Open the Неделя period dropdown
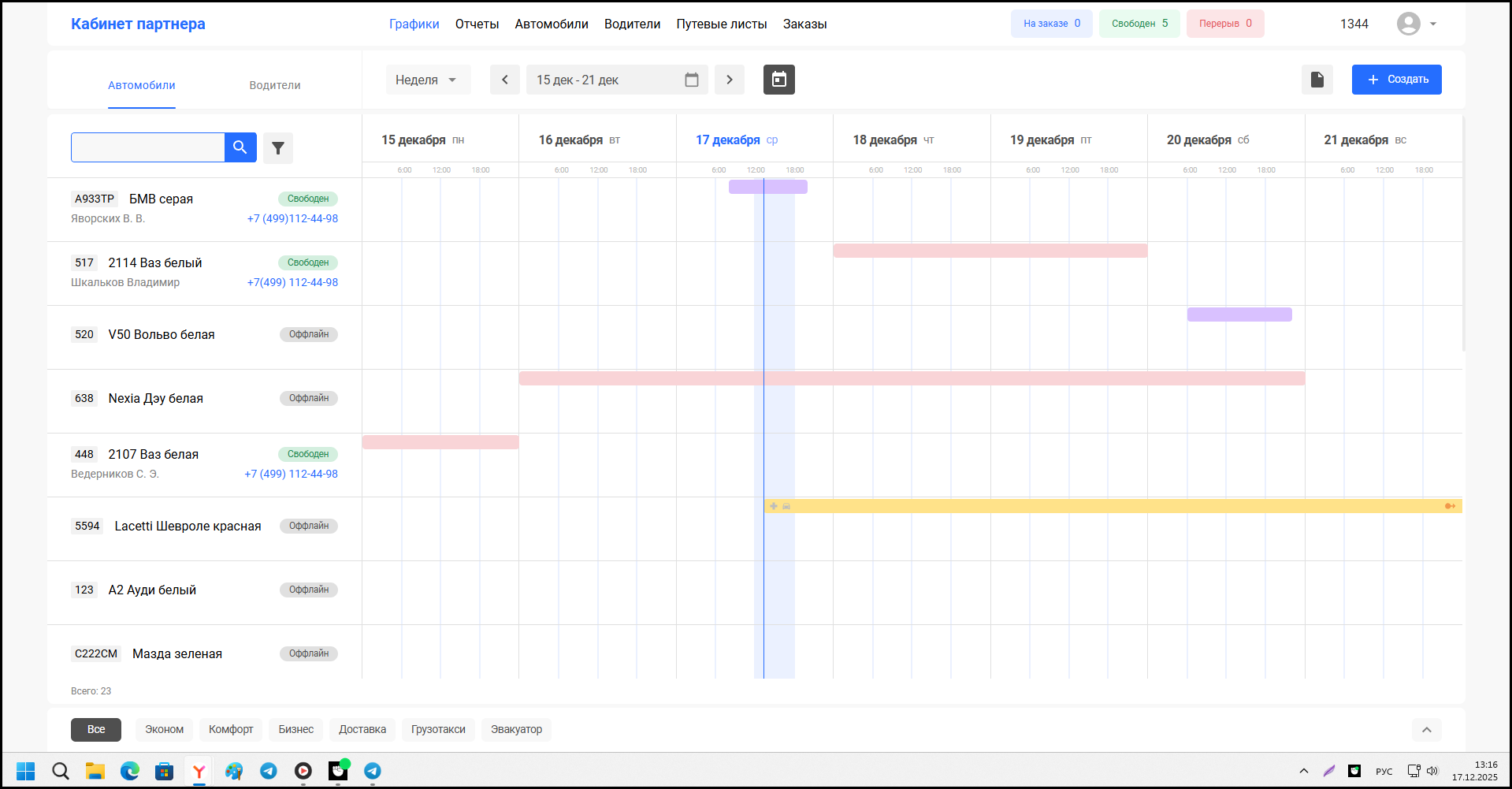The height and width of the screenshot is (789, 1512). click(427, 80)
